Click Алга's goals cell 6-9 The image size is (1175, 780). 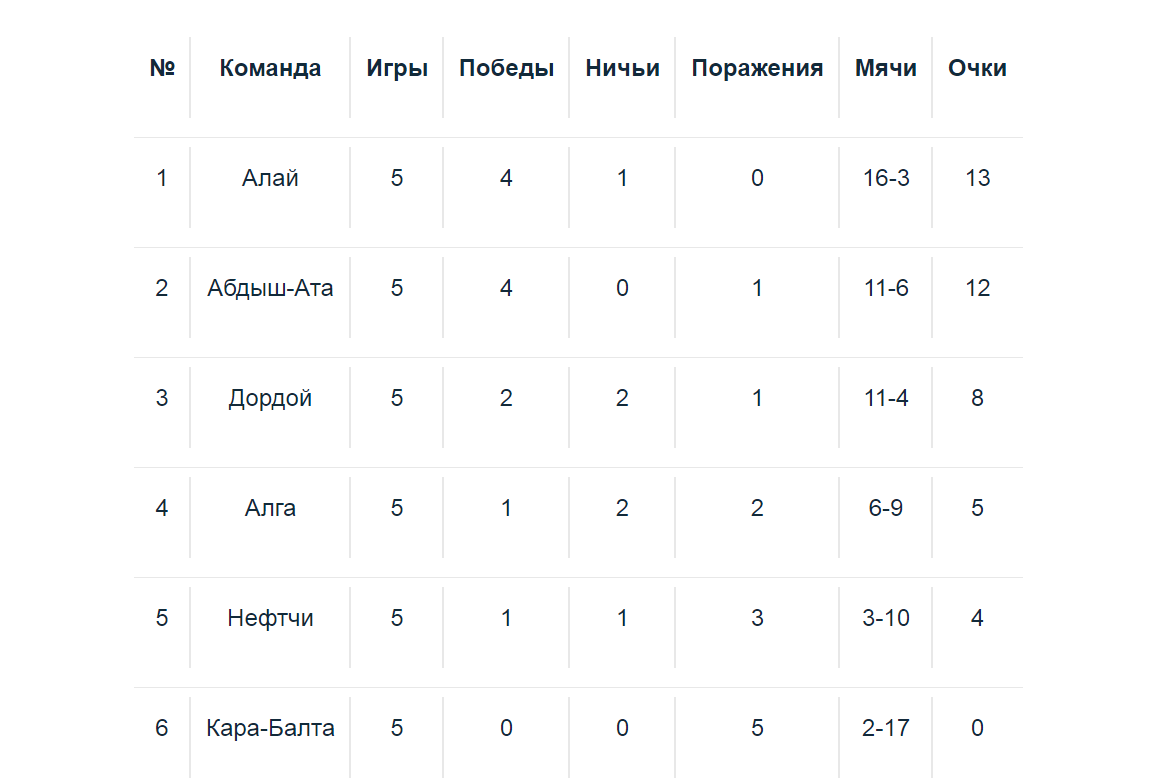point(886,508)
